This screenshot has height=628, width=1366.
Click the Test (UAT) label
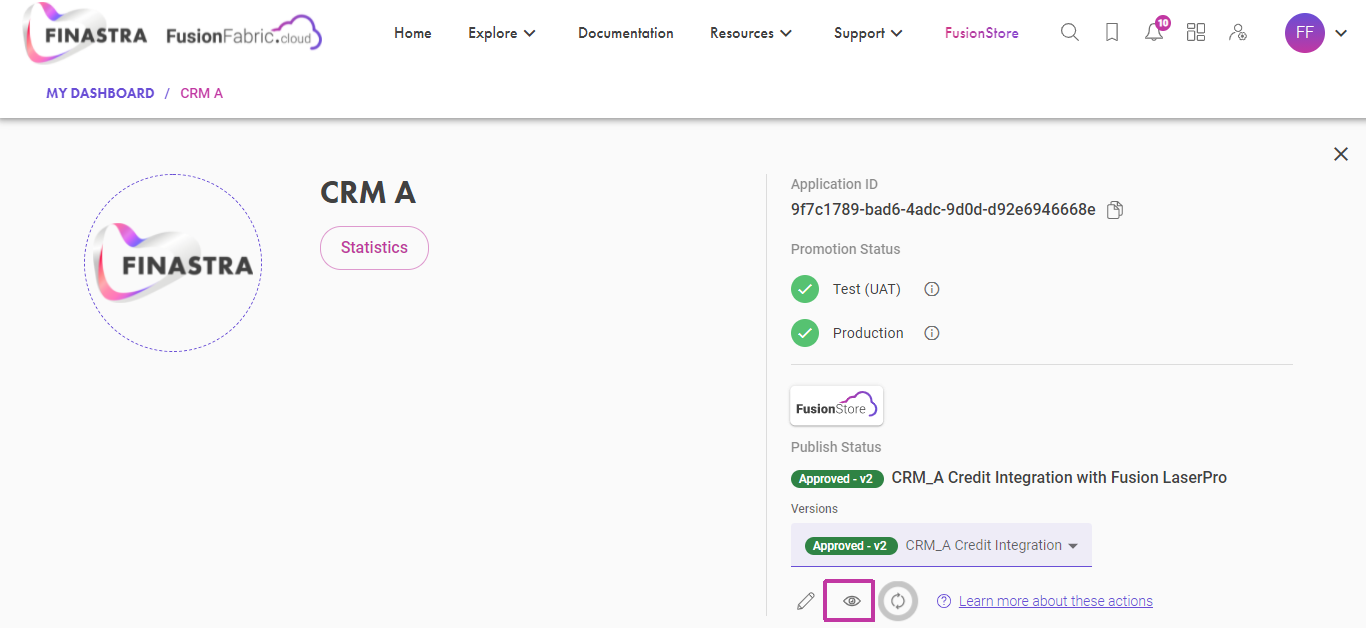tap(867, 289)
